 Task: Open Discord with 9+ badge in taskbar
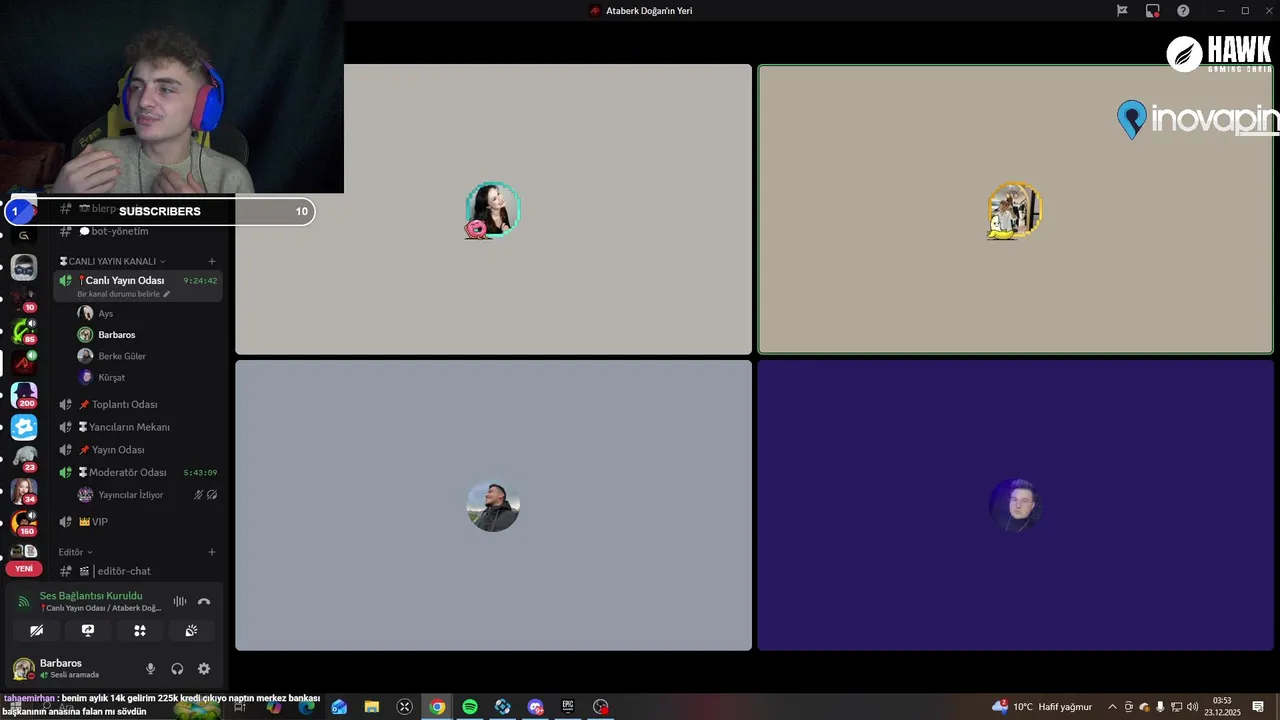coord(535,707)
